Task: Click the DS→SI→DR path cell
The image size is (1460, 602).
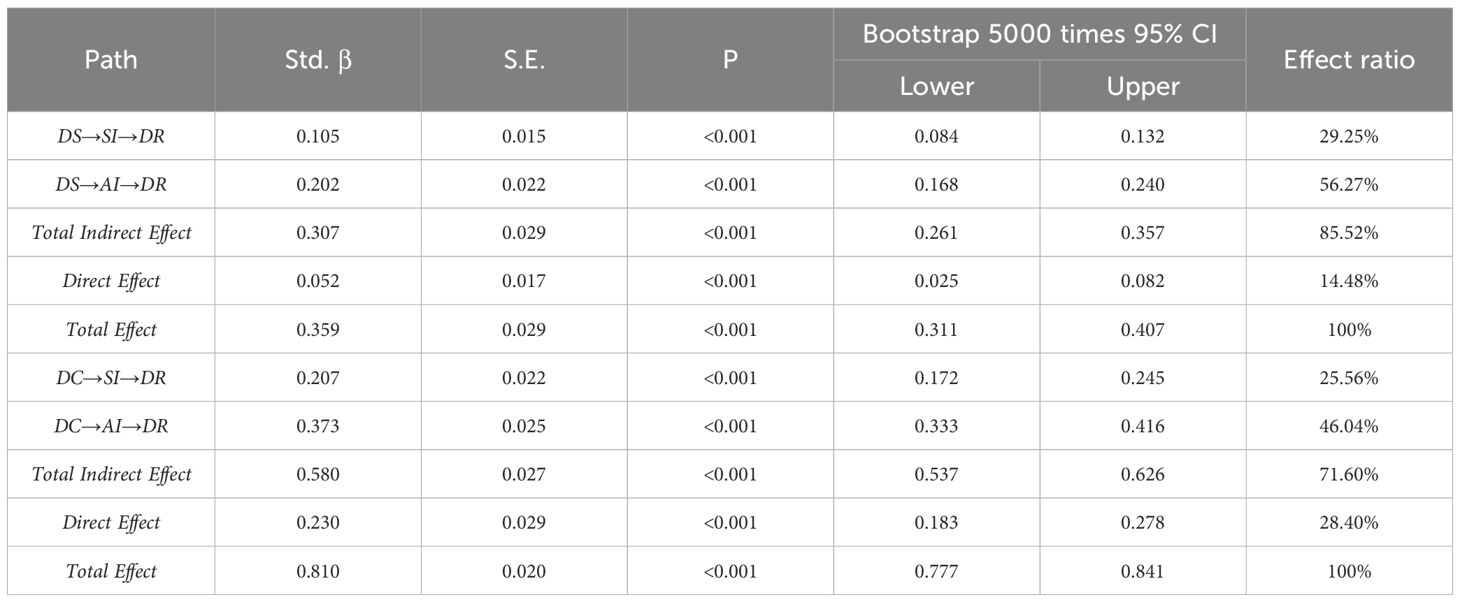Action: 110,136
